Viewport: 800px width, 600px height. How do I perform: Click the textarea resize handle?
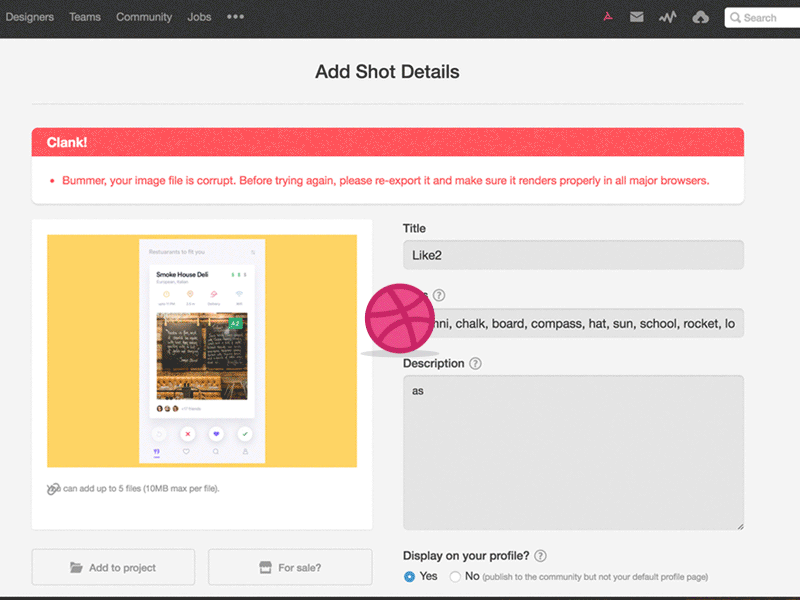[x=740, y=526]
